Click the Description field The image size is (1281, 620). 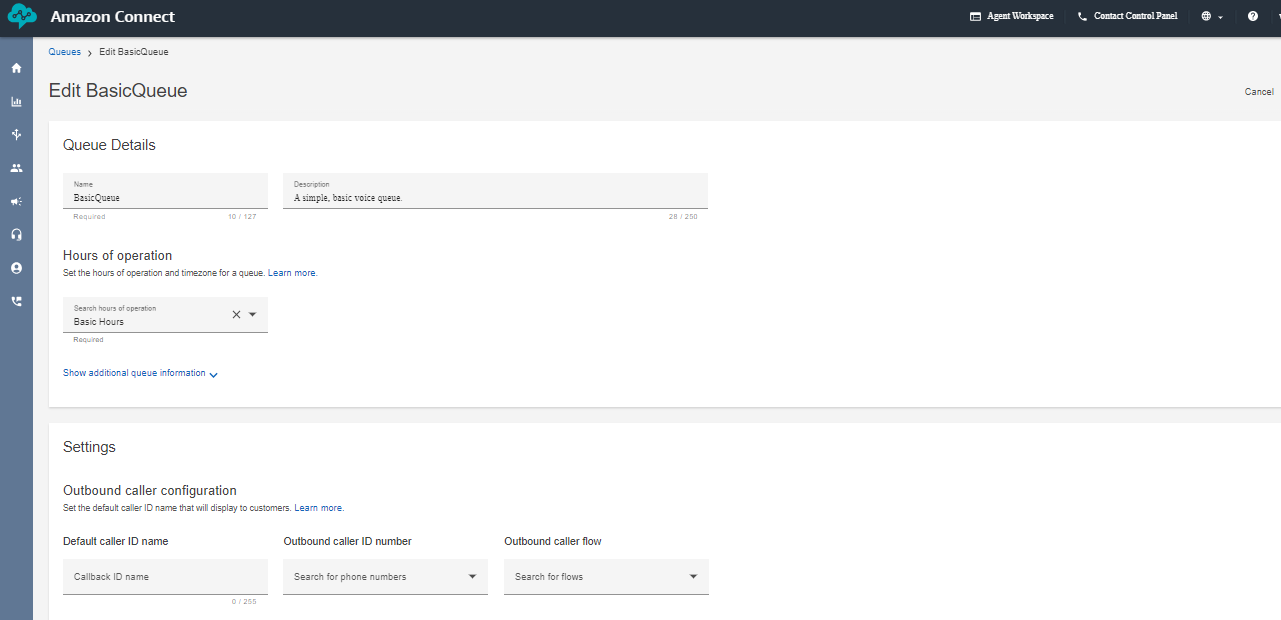(x=495, y=191)
